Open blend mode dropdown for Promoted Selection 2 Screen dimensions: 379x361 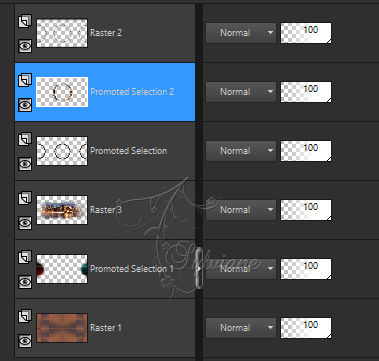[x=241, y=92]
